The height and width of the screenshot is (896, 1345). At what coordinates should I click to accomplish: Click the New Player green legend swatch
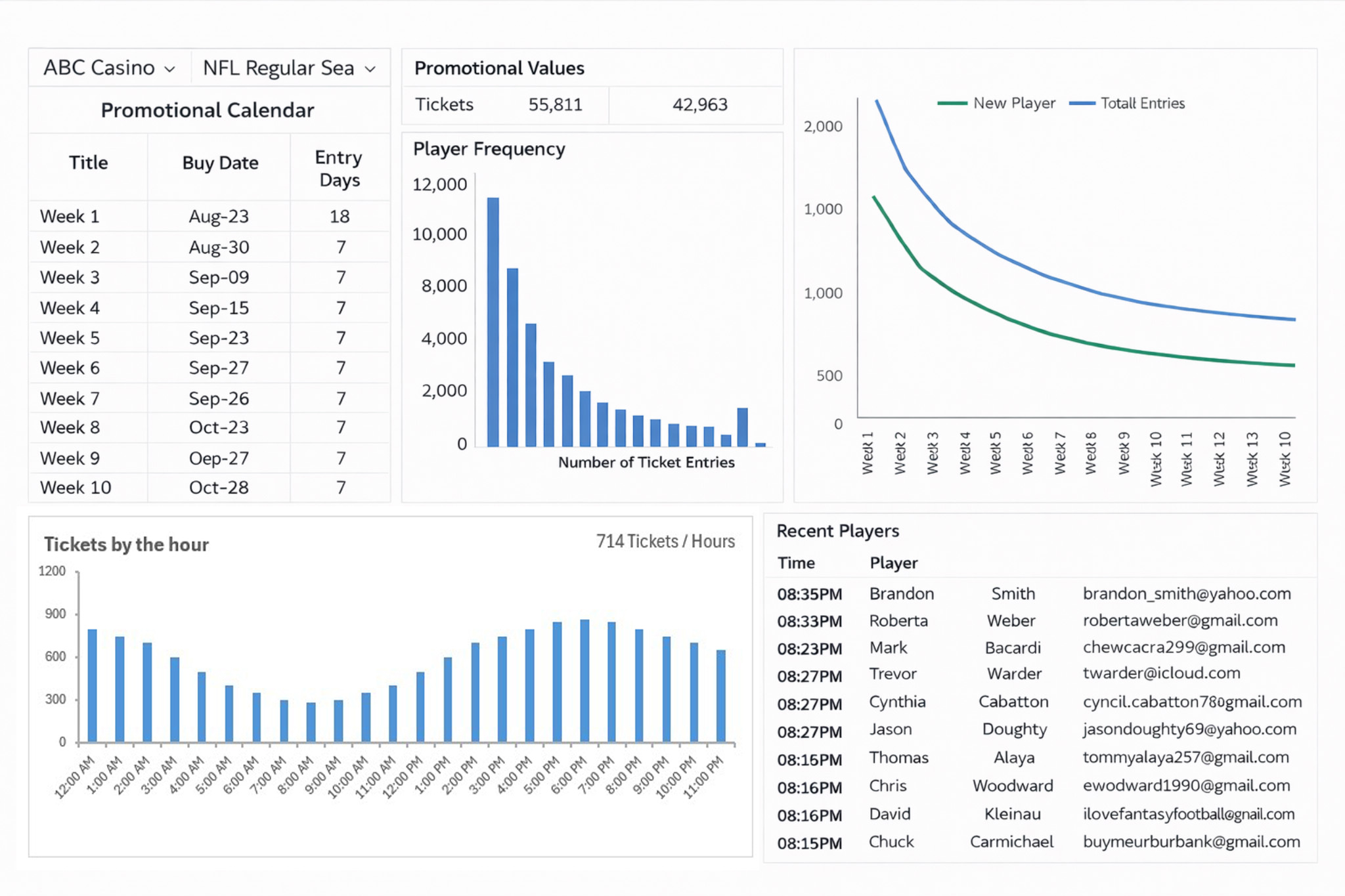pos(952,103)
